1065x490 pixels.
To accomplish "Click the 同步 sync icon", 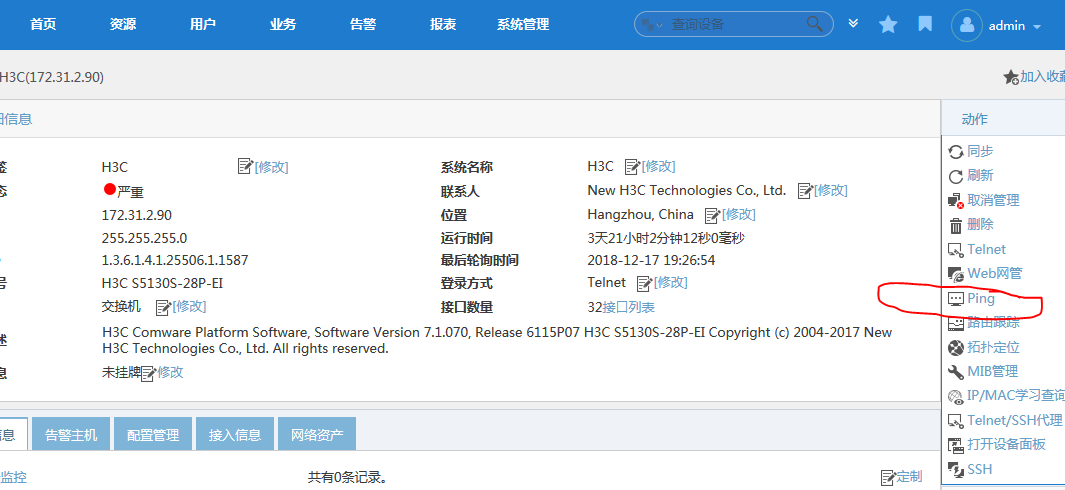I will (956, 152).
